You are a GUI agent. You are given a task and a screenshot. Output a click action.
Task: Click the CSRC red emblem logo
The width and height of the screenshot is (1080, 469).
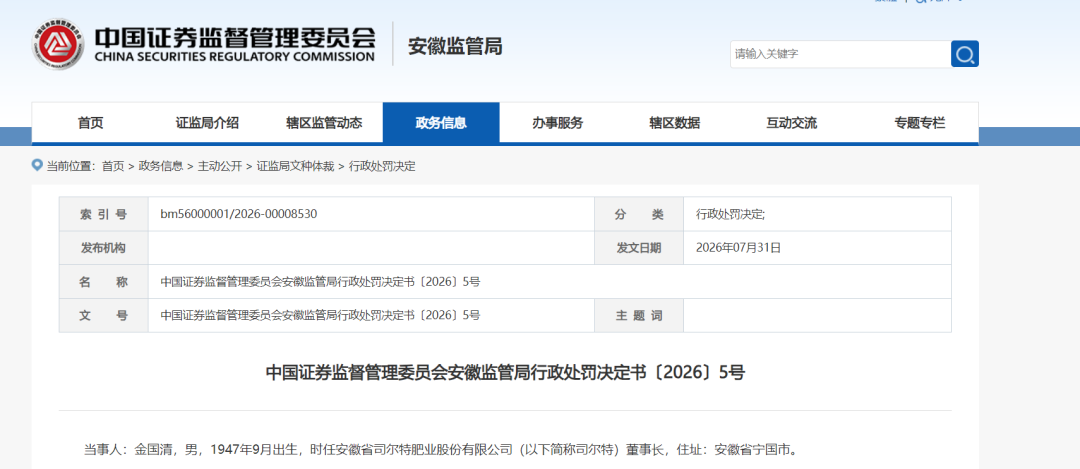(x=60, y=43)
